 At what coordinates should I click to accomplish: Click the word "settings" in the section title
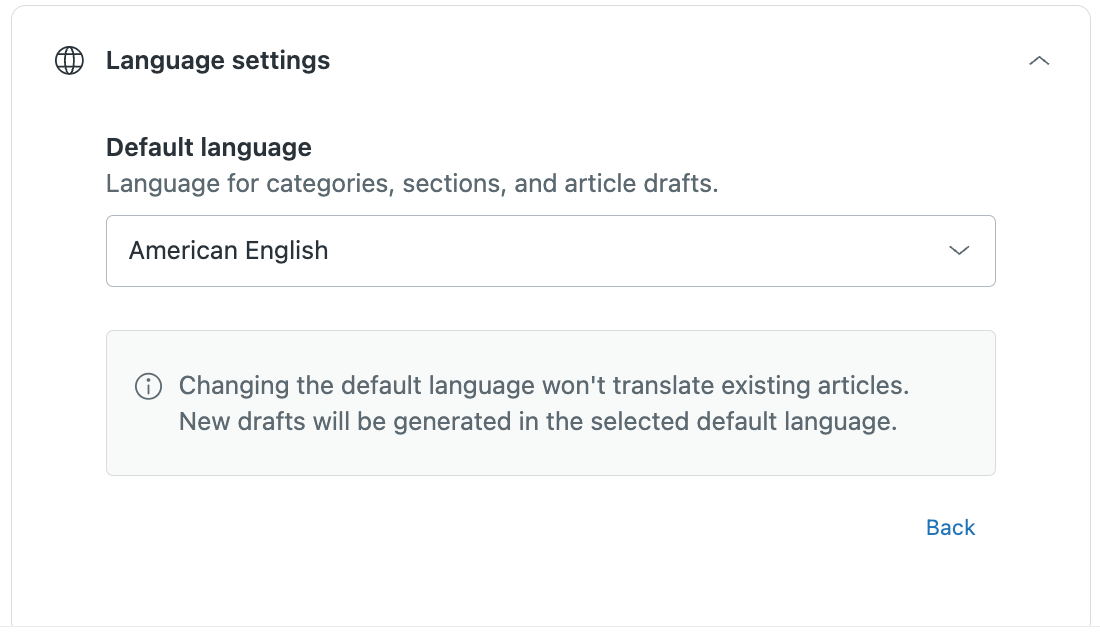click(x=281, y=61)
